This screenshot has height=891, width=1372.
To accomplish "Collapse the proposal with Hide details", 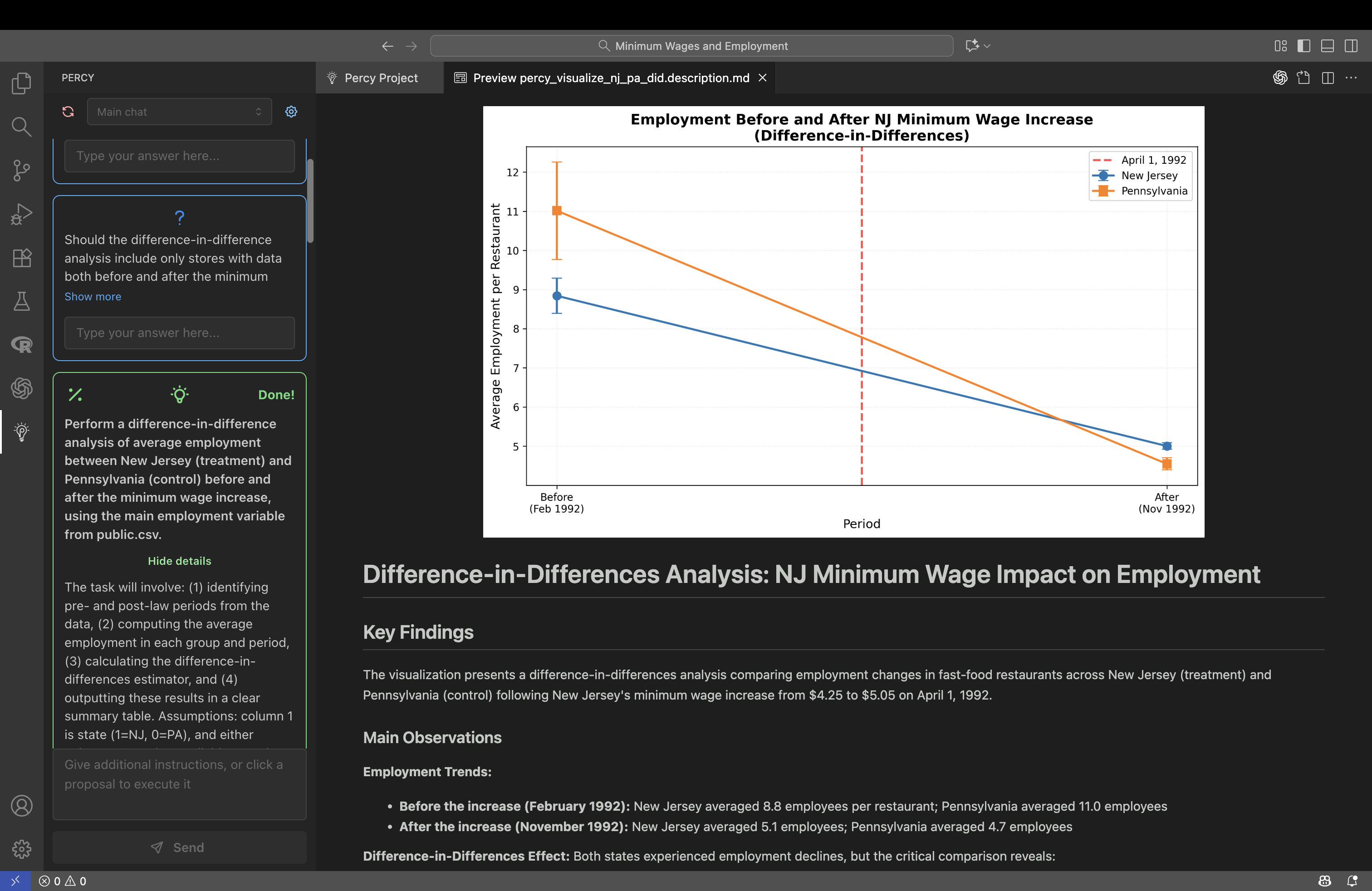I will (x=179, y=561).
